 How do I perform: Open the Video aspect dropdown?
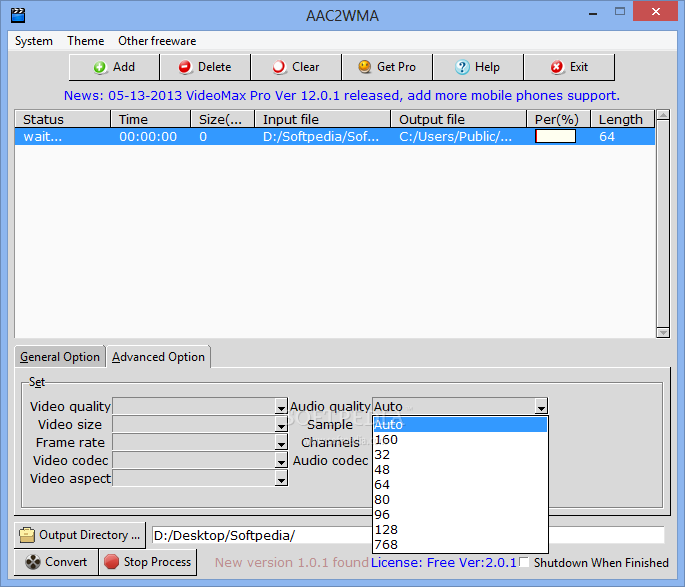(x=281, y=480)
